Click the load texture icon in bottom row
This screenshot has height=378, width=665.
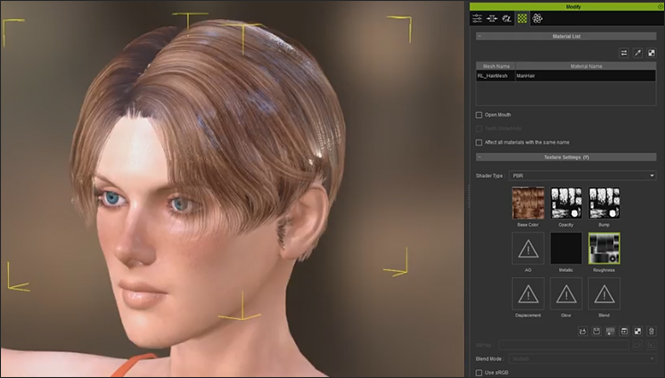583,331
